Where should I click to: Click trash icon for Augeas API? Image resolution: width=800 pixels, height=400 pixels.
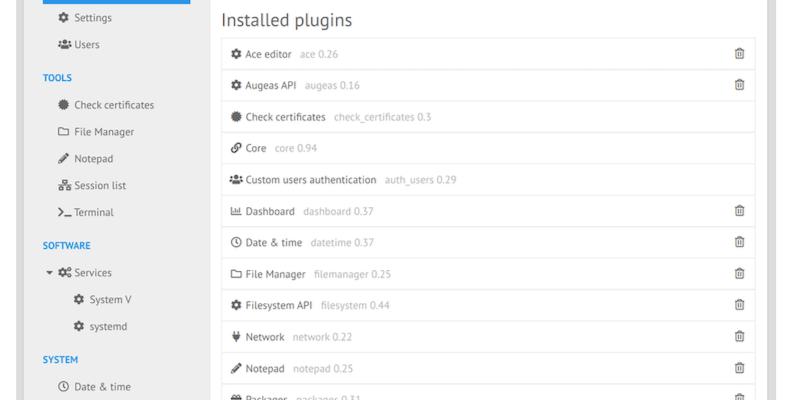pos(739,85)
